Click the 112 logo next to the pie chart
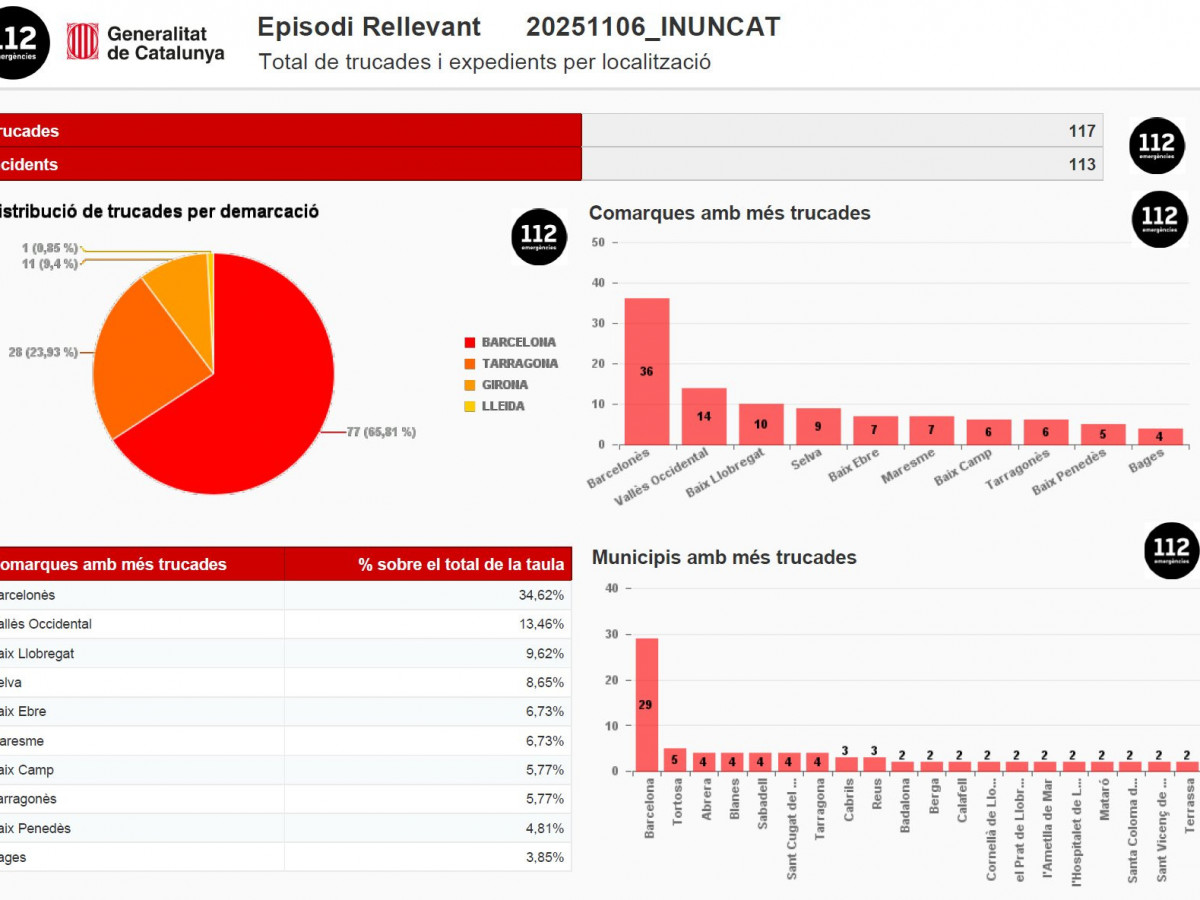1200x900 pixels. click(539, 237)
